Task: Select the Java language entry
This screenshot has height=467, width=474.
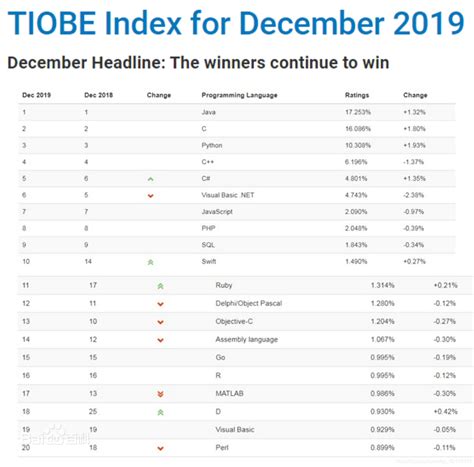Action: tap(208, 112)
